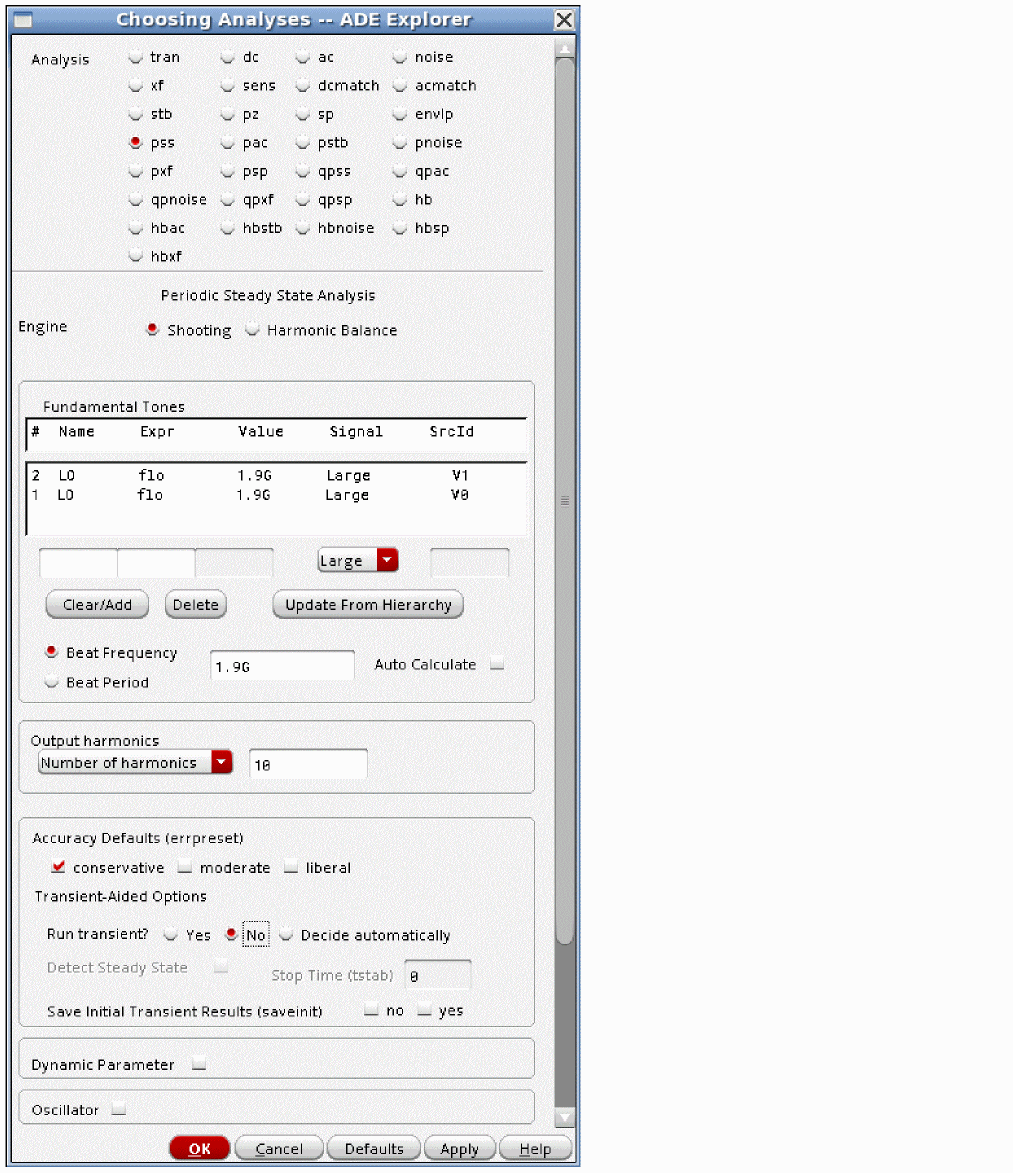The image size is (1013, 1173).
Task: Click the harmonics count field showing 10
Action: tap(307, 764)
